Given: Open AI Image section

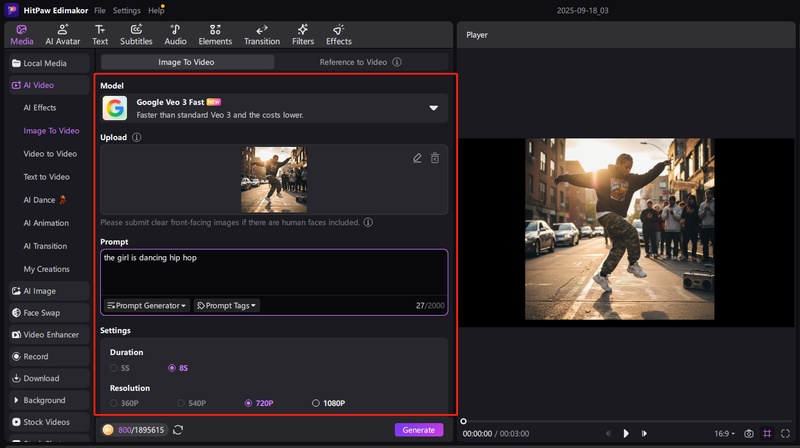Looking at the screenshot, I should point(49,291).
